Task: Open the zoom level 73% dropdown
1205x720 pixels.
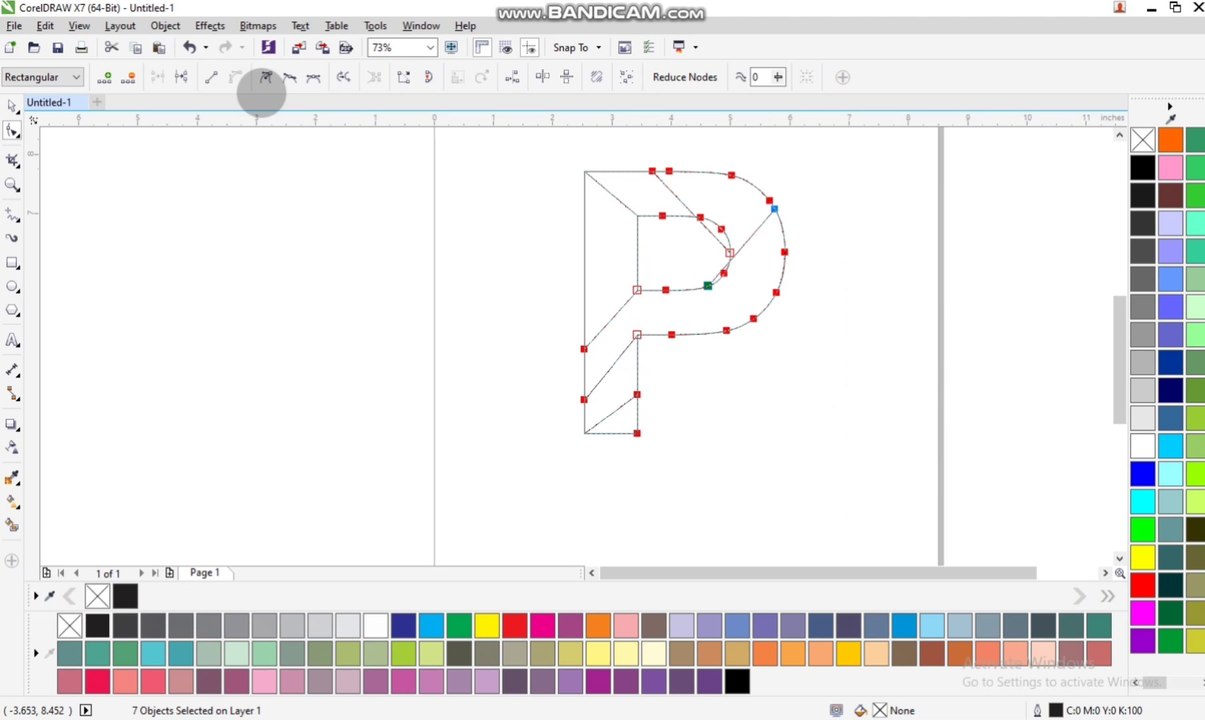Action: 430,47
